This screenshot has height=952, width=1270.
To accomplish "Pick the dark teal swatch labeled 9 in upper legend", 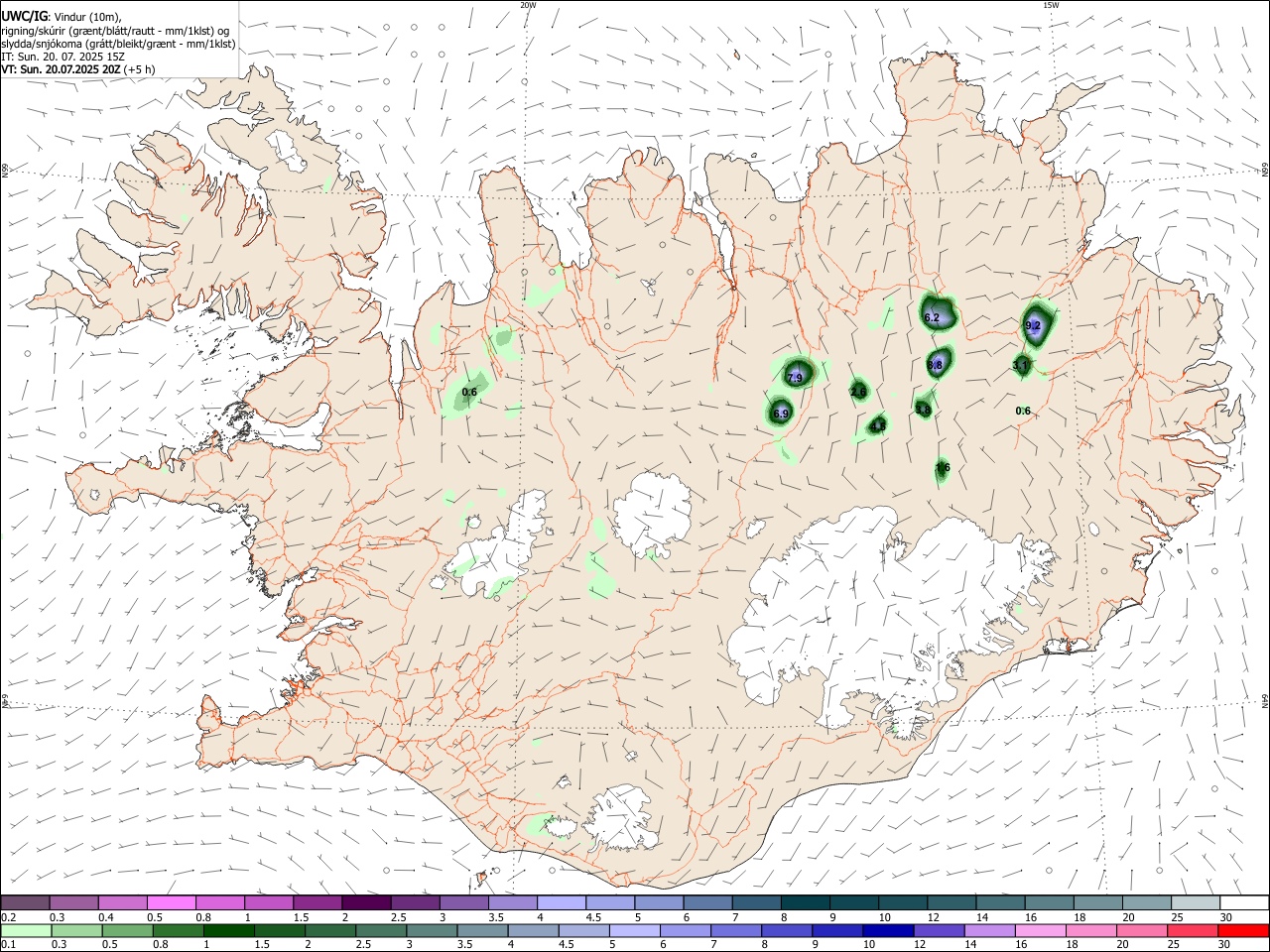I will click(852, 902).
